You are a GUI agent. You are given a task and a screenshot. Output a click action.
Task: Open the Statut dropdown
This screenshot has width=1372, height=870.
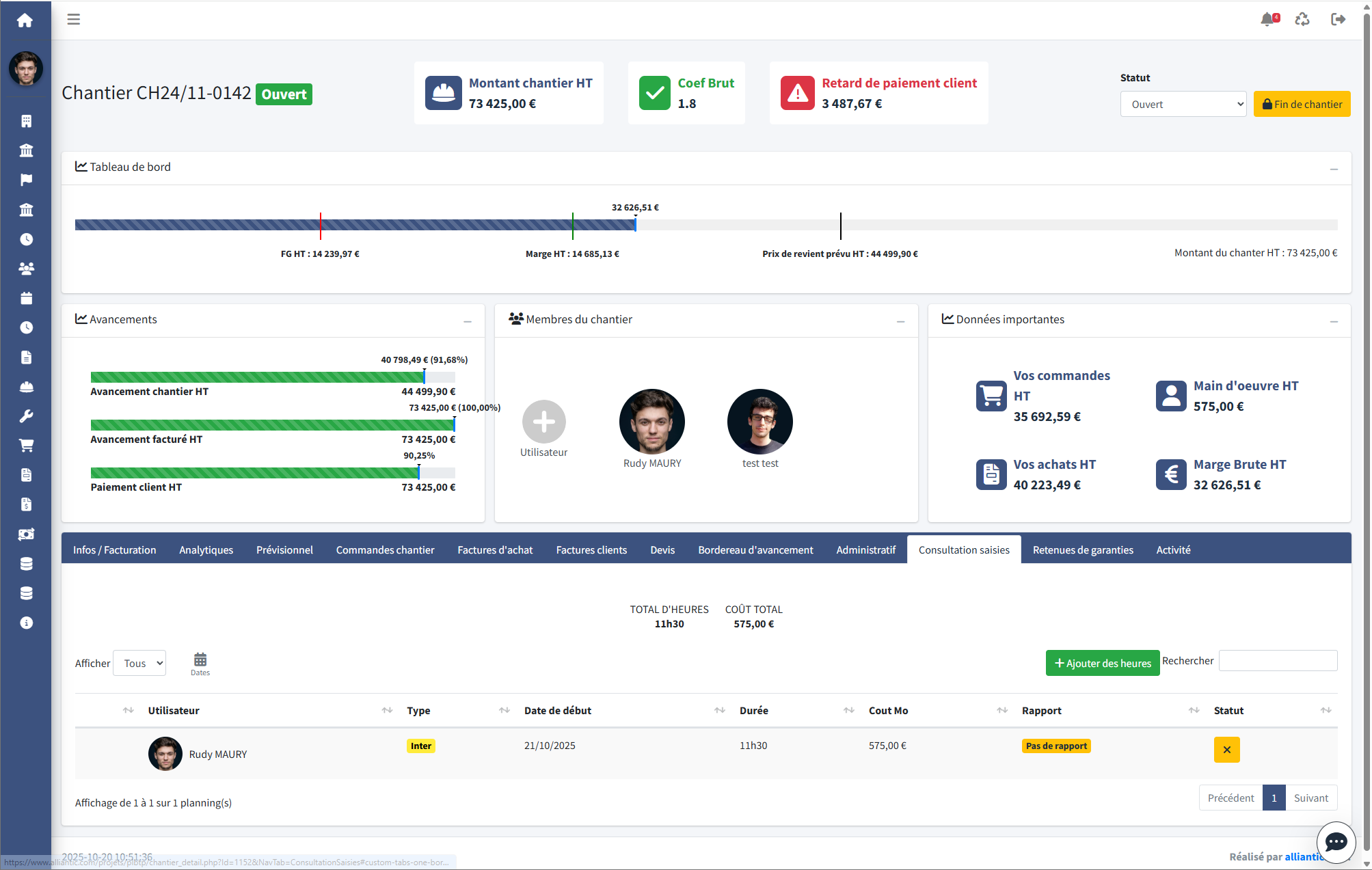tap(1183, 105)
